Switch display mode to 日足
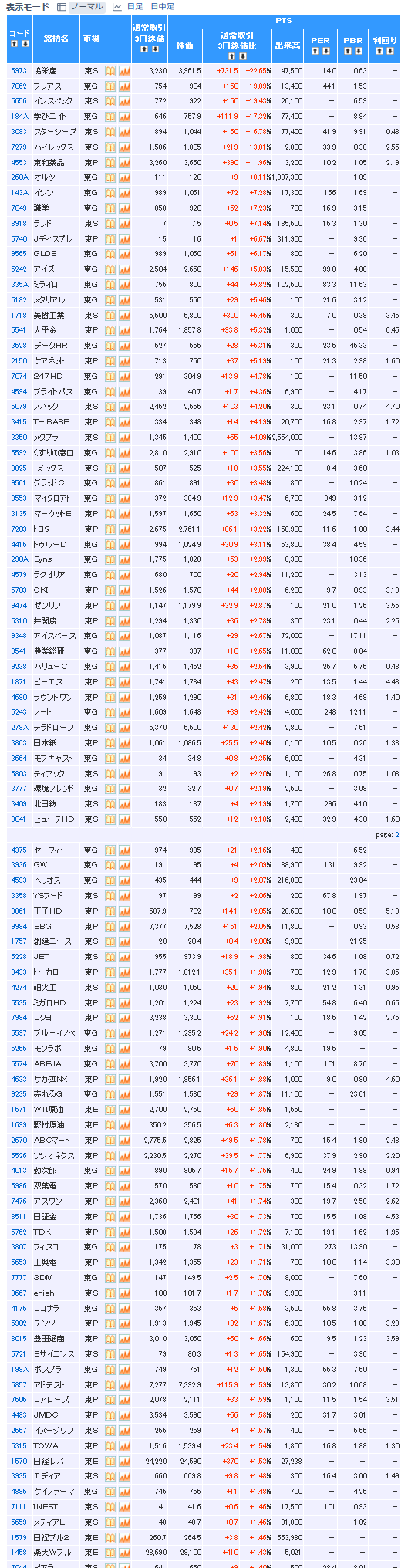The width and height of the screenshot is (408, 1568). click(135, 6)
